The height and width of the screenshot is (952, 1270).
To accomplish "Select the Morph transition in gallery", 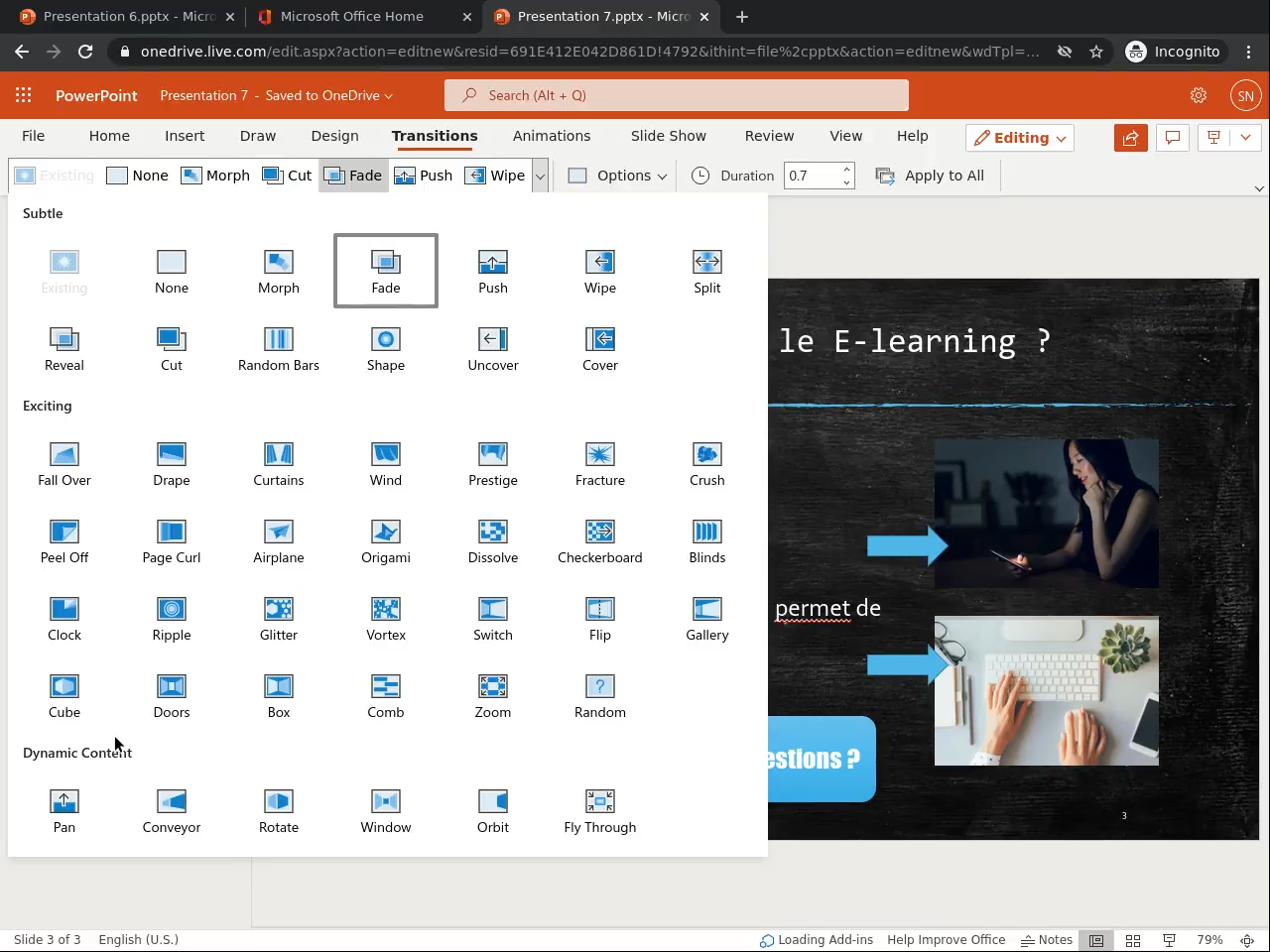I will 278,271.
